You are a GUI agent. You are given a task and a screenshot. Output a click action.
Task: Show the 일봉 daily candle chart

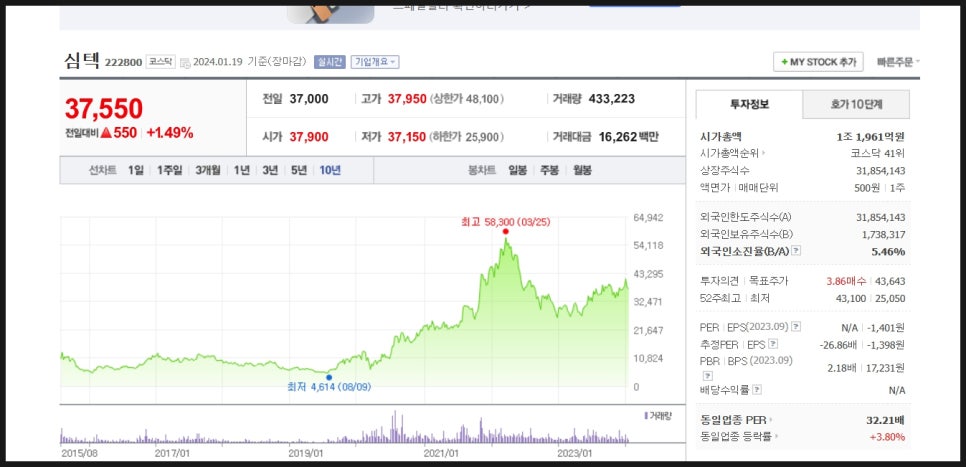point(518,170)
